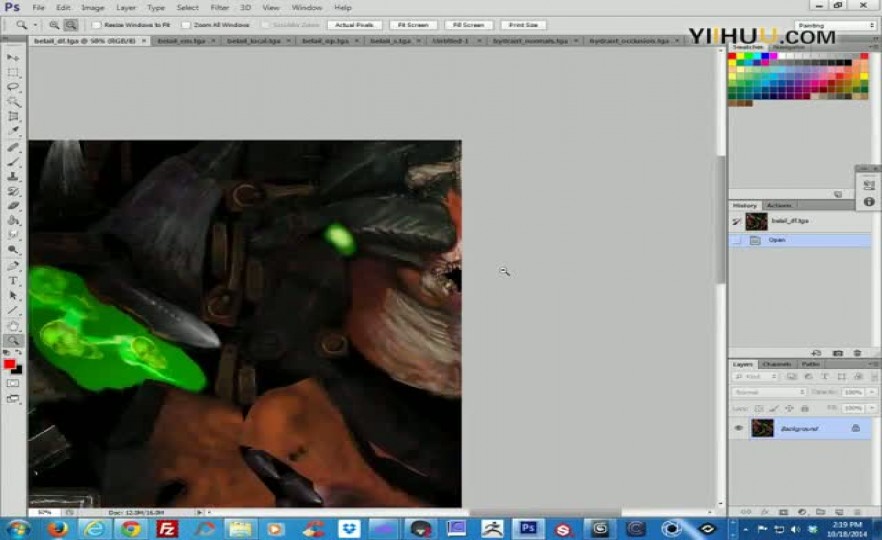882x540 pixels.
Task: Select the Zoom tool in toolbox
Action: [13, 341]
